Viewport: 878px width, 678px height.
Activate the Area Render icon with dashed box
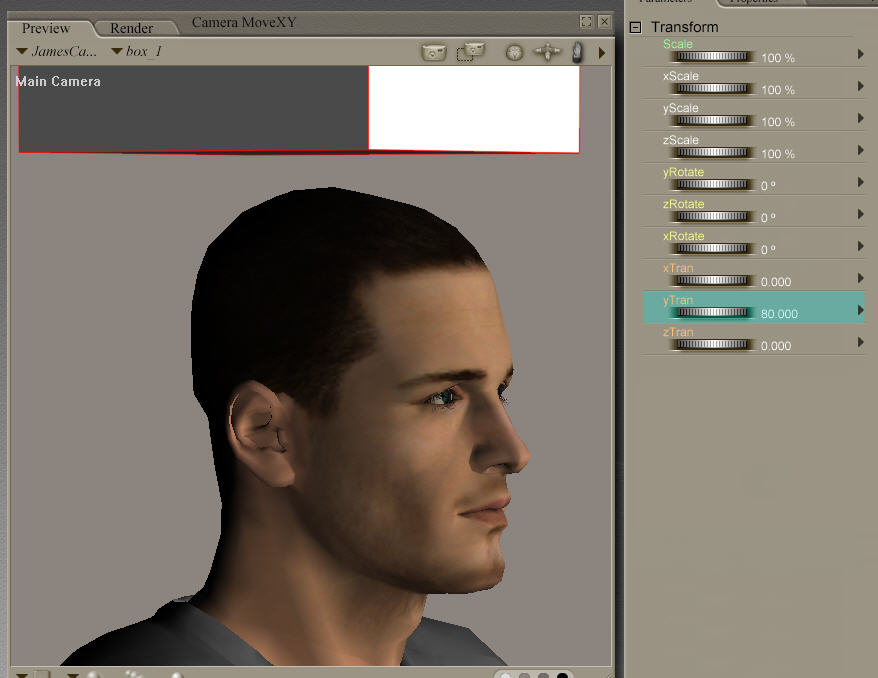point(471,52)
